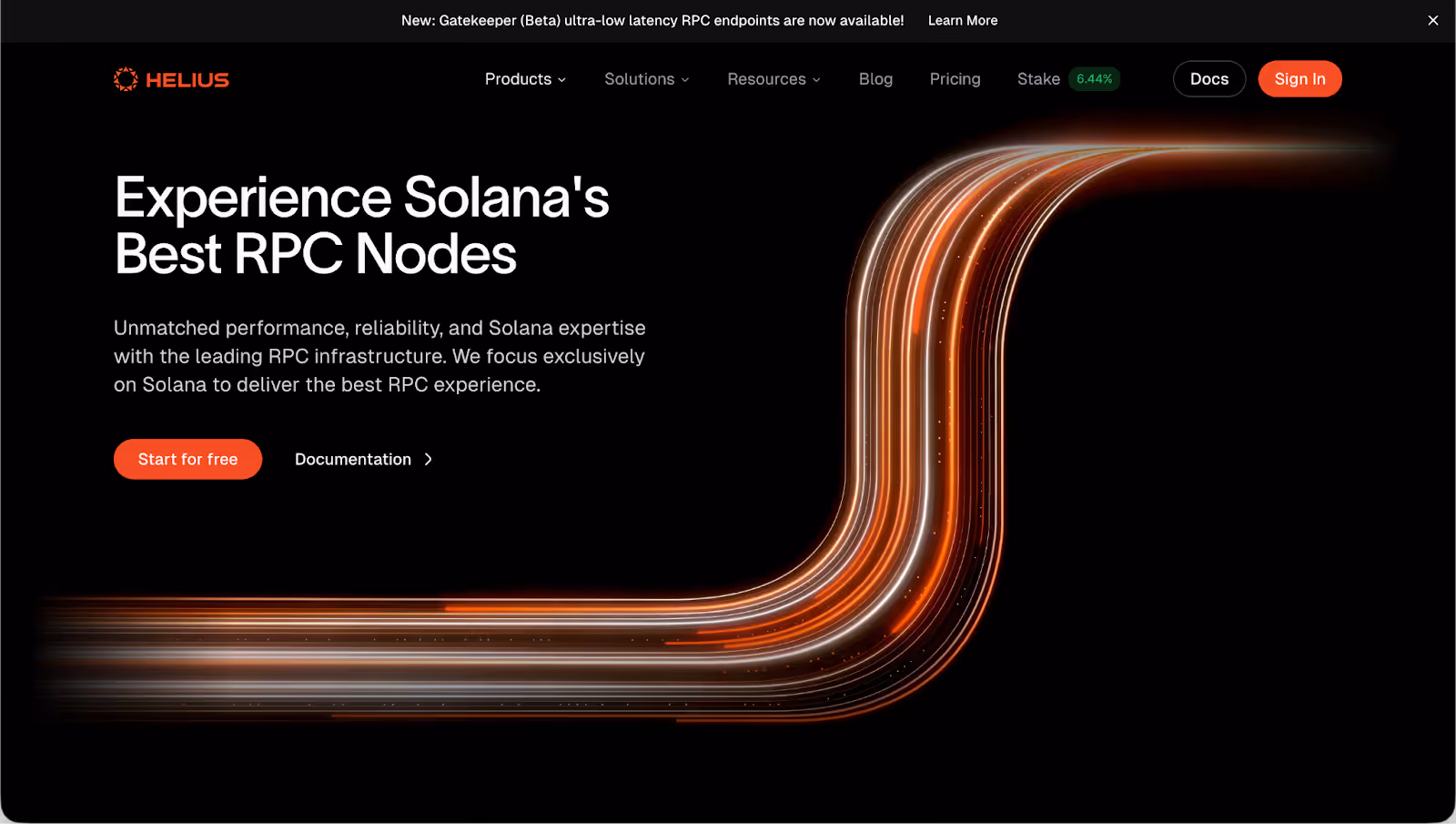Go to the Blog page
The height and width of the screenshot is (824, 1456).
pos(875,79)
